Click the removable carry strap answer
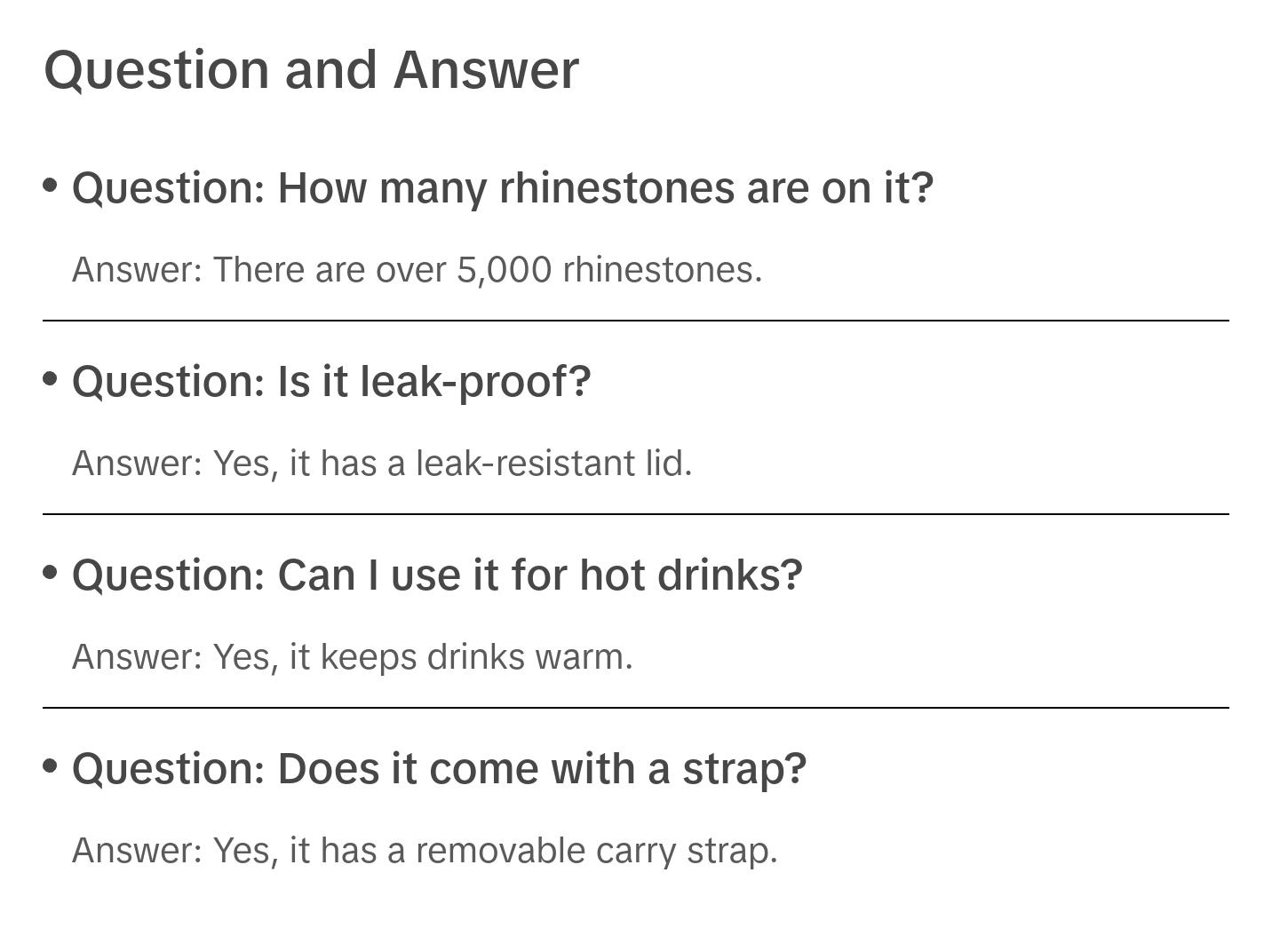The image size is (1272, 952). pos(425,851)
